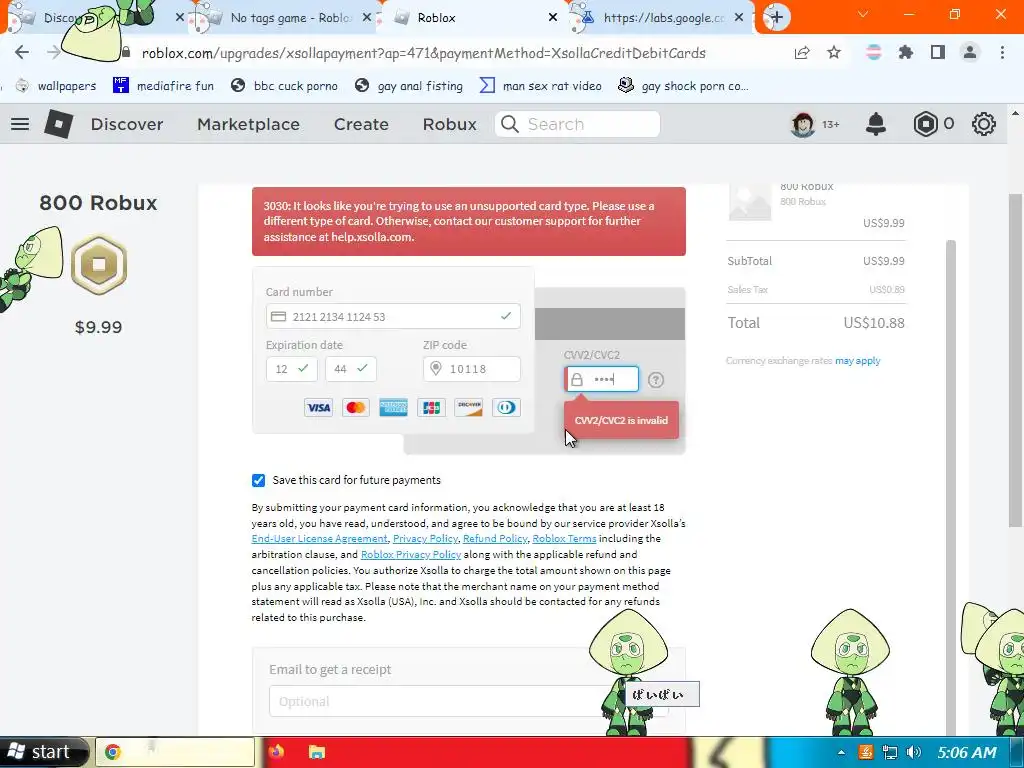
Task: Launch Firefox from the taskbar
Action: [x=276, y=752]
